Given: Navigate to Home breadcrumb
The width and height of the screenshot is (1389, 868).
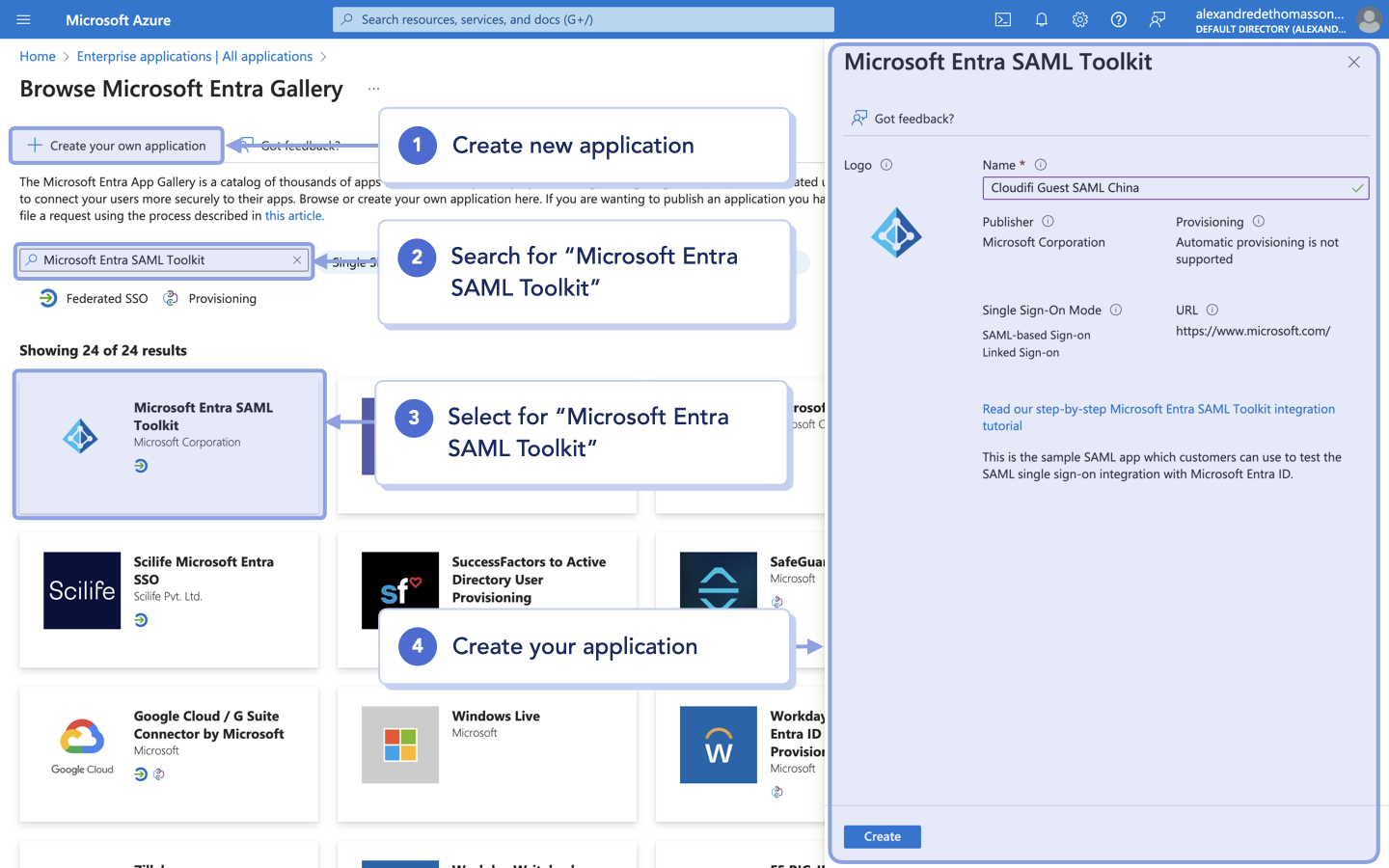Looking at the screenshot, I should point(38,56).
